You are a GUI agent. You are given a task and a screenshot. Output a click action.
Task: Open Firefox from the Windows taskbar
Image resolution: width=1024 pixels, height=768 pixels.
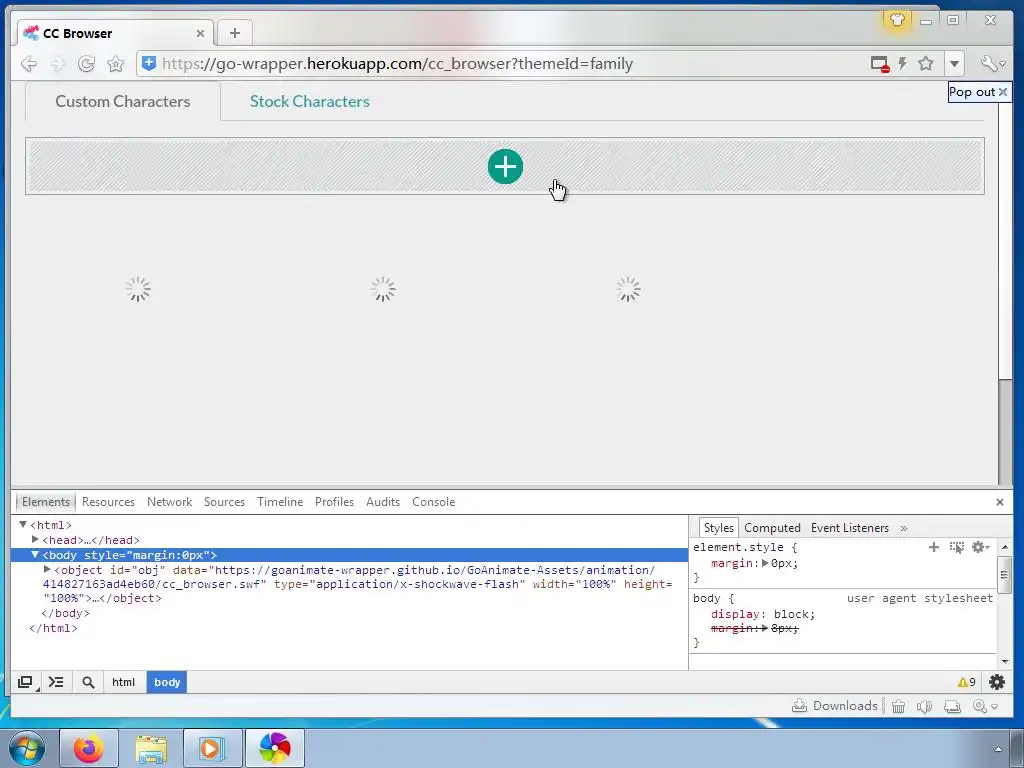(88, 748)
